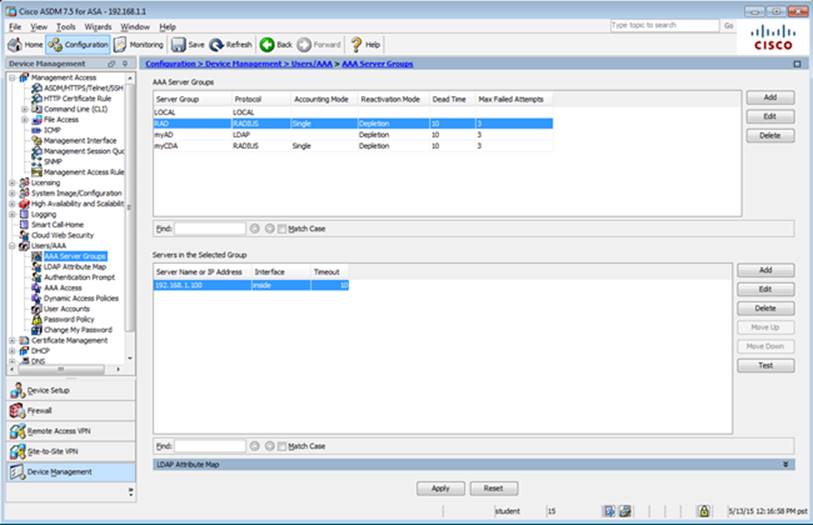Expand the Certificate Management tree node
The image size is (813, 525).
pyautogui.click(x=12, y=340)
